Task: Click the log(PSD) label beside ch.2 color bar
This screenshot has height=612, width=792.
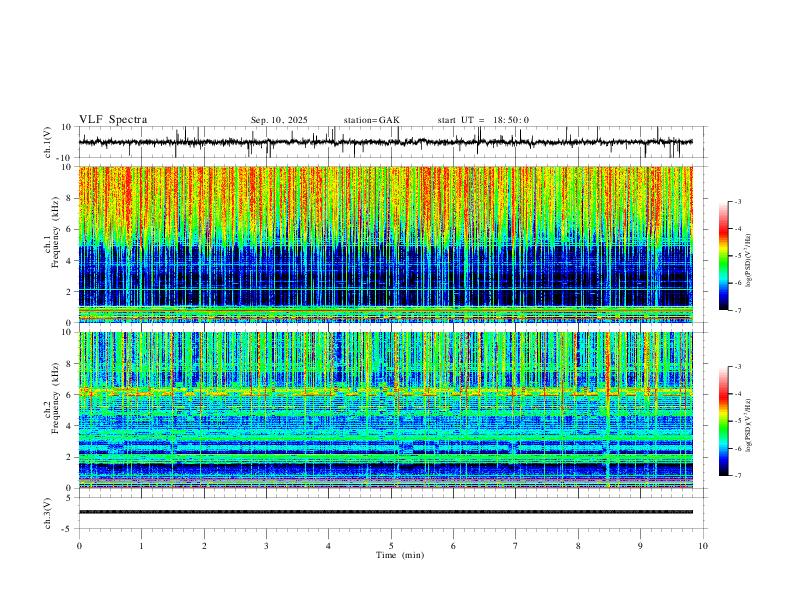Action: [x=748, y=425]
